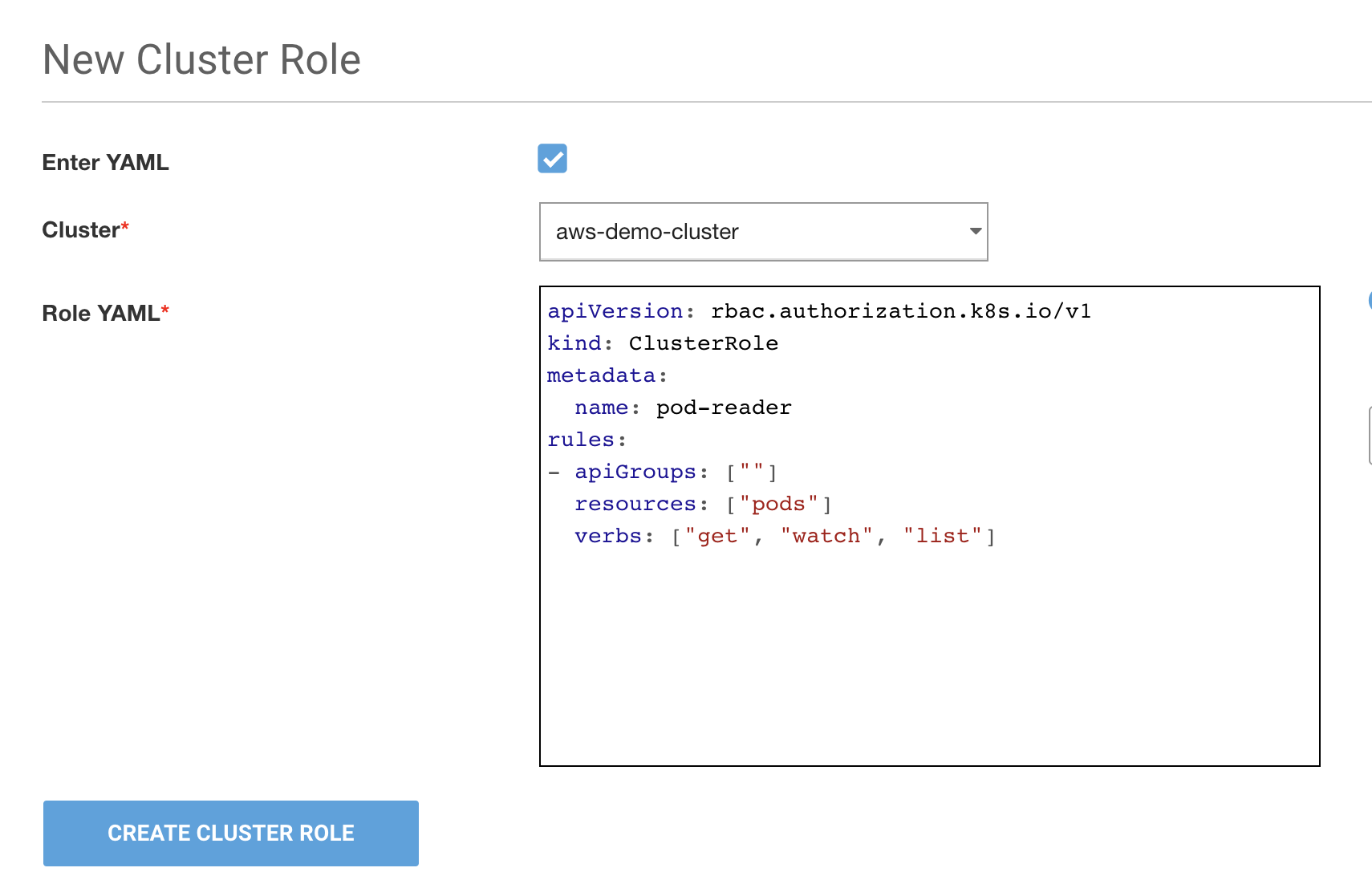Click the Cluster field label

point(80,230)
